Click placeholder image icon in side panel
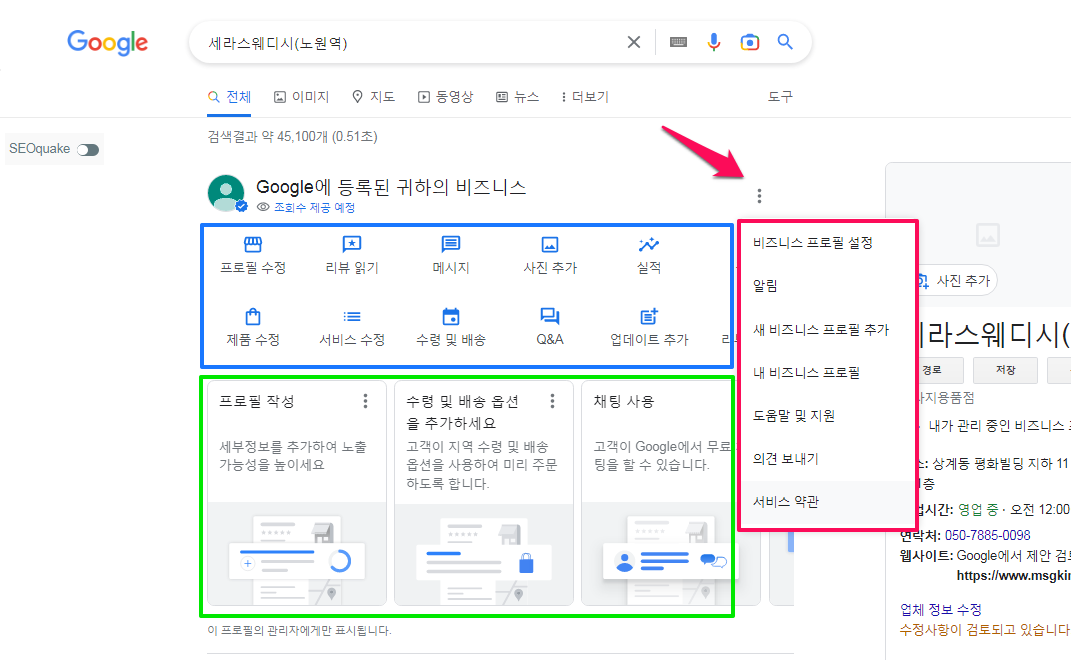1071x660 pixels. coord(988,234)
